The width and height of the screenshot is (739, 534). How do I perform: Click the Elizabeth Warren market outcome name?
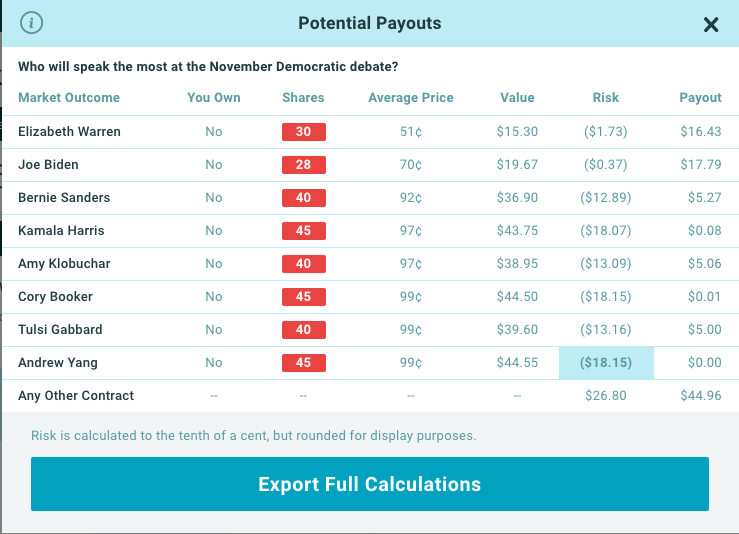[x=69, y=131]
